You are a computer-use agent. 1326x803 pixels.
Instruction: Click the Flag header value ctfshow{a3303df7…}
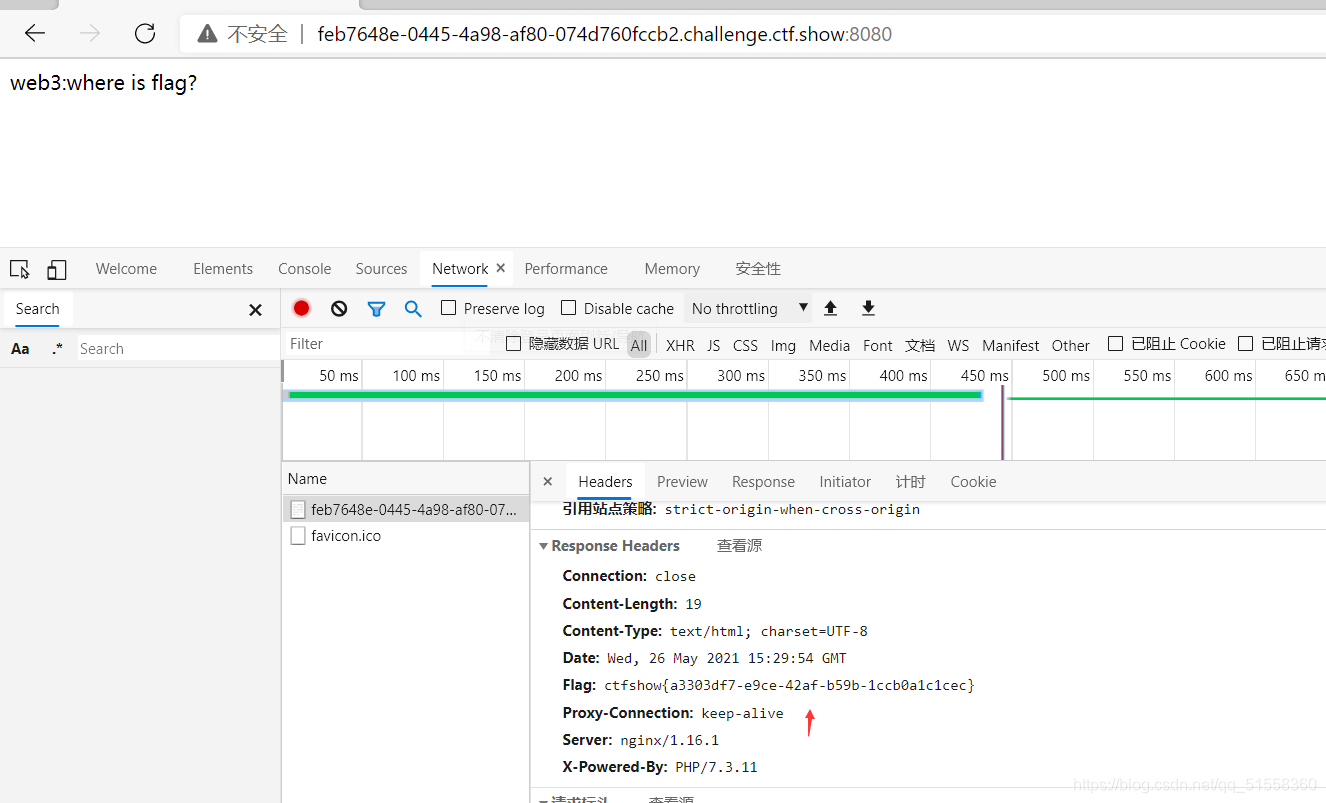tap(789, 686)
